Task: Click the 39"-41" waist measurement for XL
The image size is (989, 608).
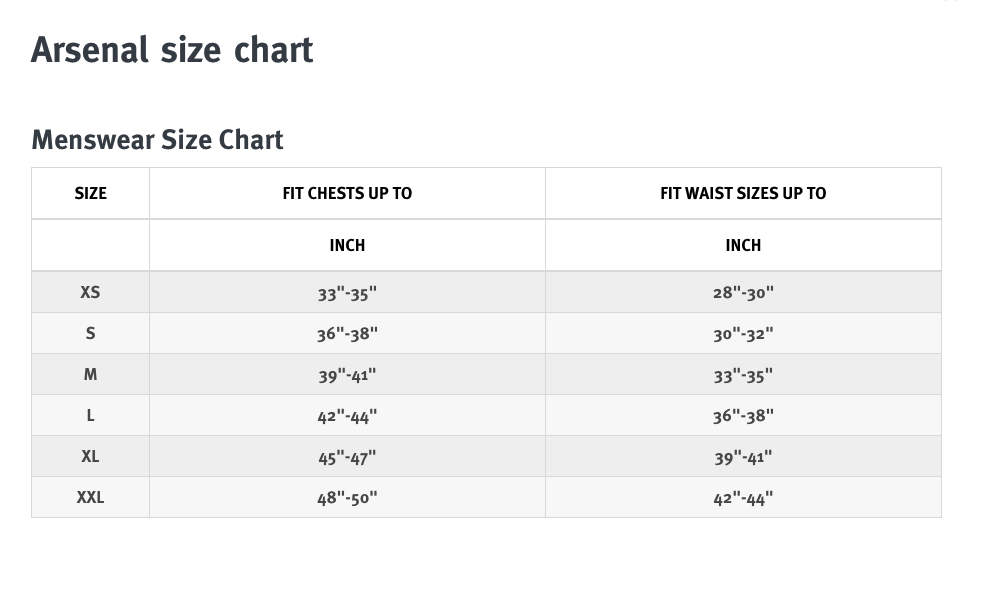Action: (x=743, y=457)
